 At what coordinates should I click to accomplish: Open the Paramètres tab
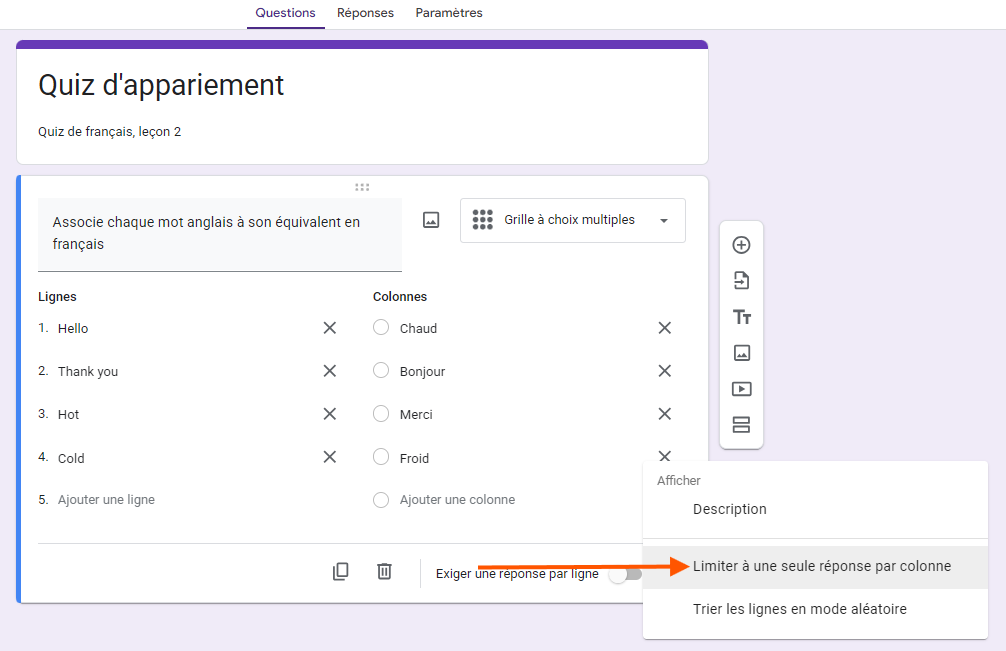(449, 13)
